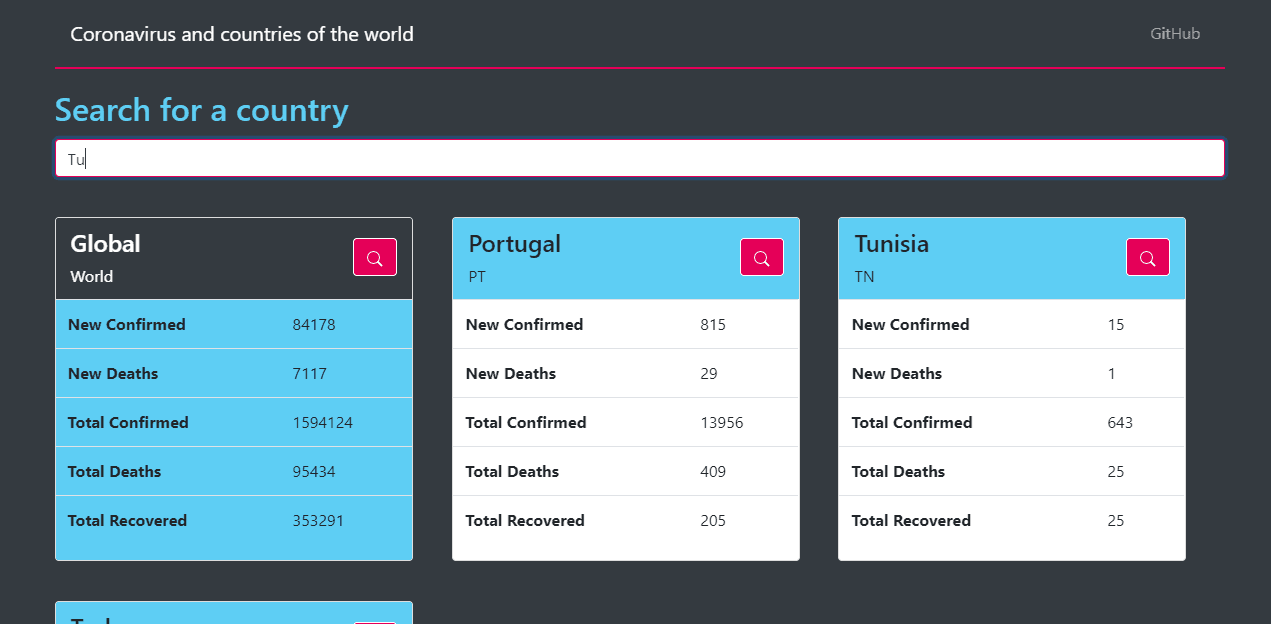Click the 'Search for a country' heading
Image resolution: width=1271 pixels, height=624 pixels.
click(x=202, y=110)
